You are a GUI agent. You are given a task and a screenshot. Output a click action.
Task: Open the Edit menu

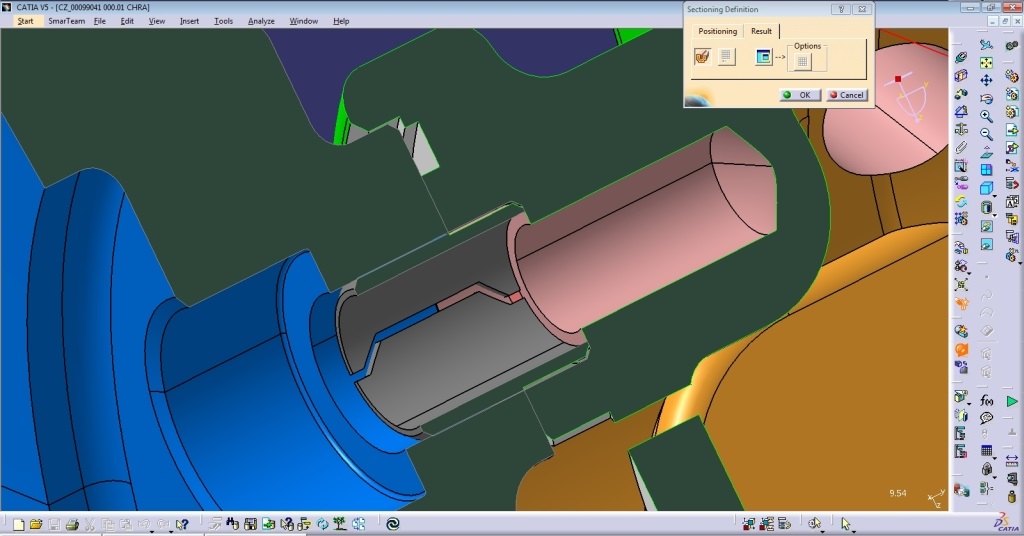click(127, 21)
